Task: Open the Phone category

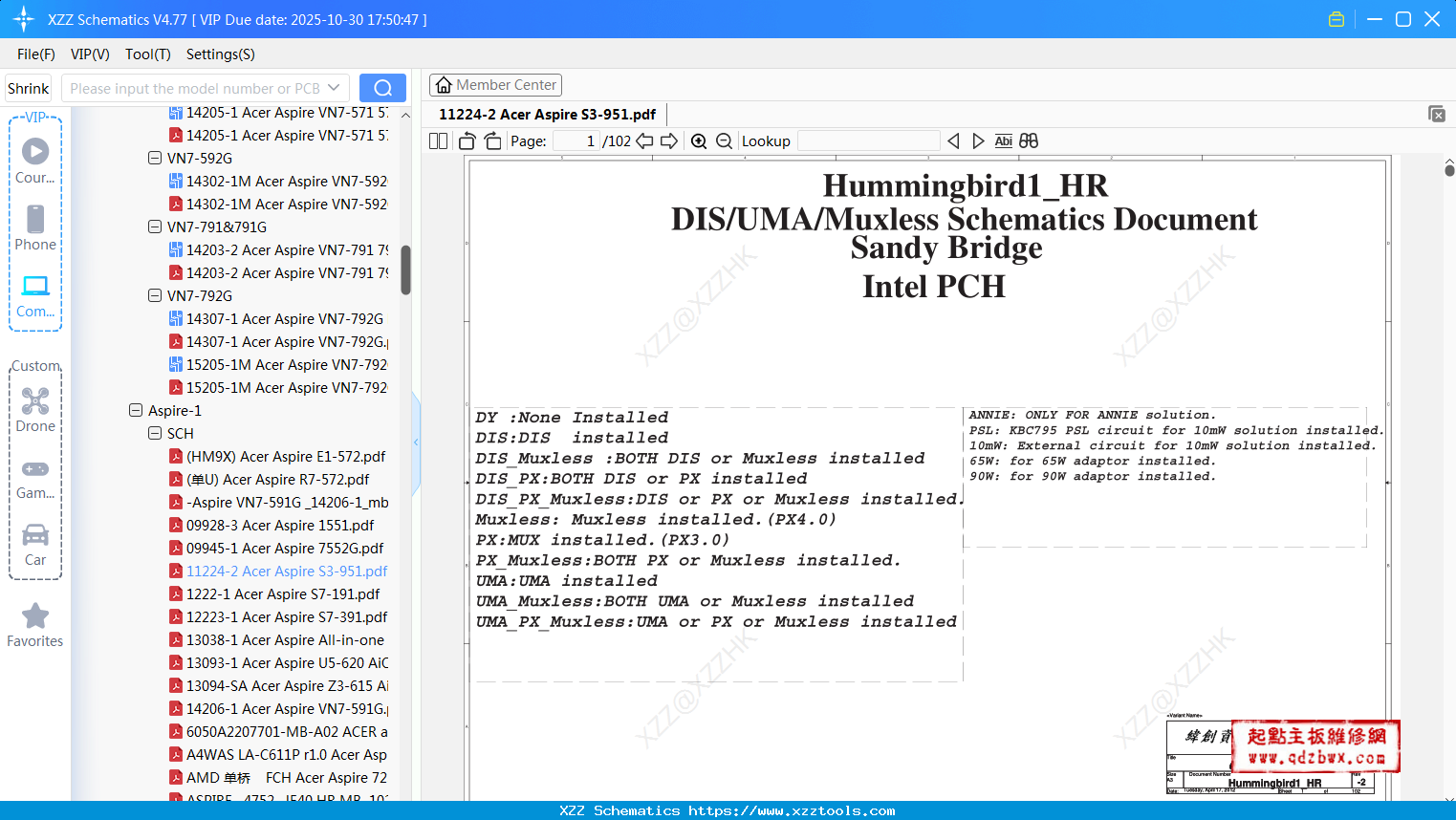Action: click(35, 228)
